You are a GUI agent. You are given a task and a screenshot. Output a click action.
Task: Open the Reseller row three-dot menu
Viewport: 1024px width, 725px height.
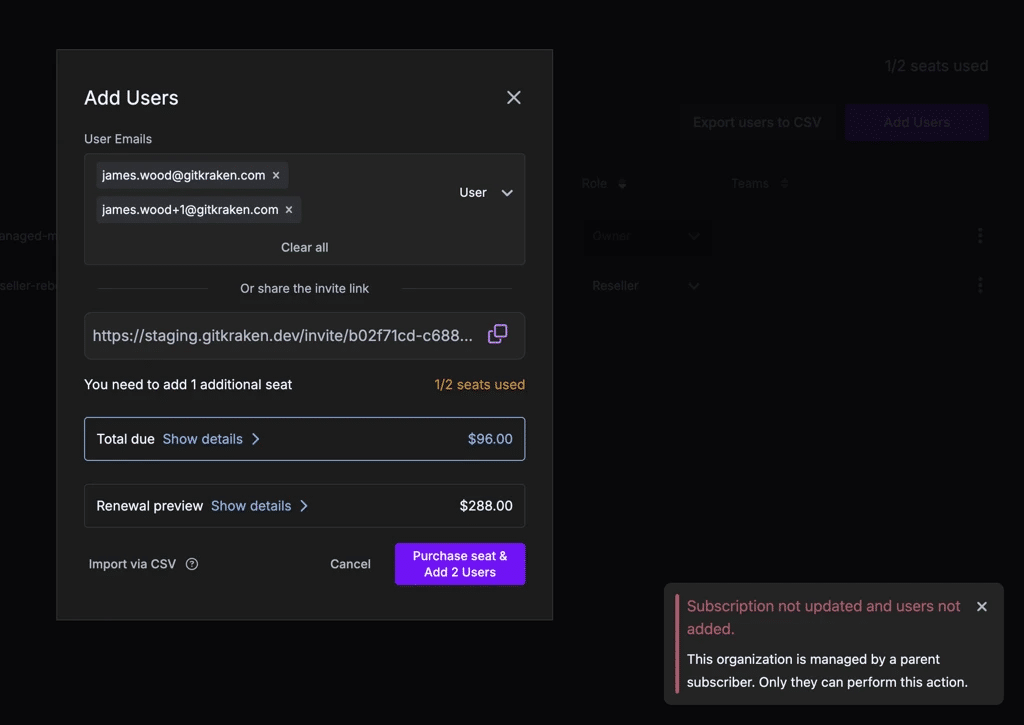pyautogui.click(x=980, y=285)
